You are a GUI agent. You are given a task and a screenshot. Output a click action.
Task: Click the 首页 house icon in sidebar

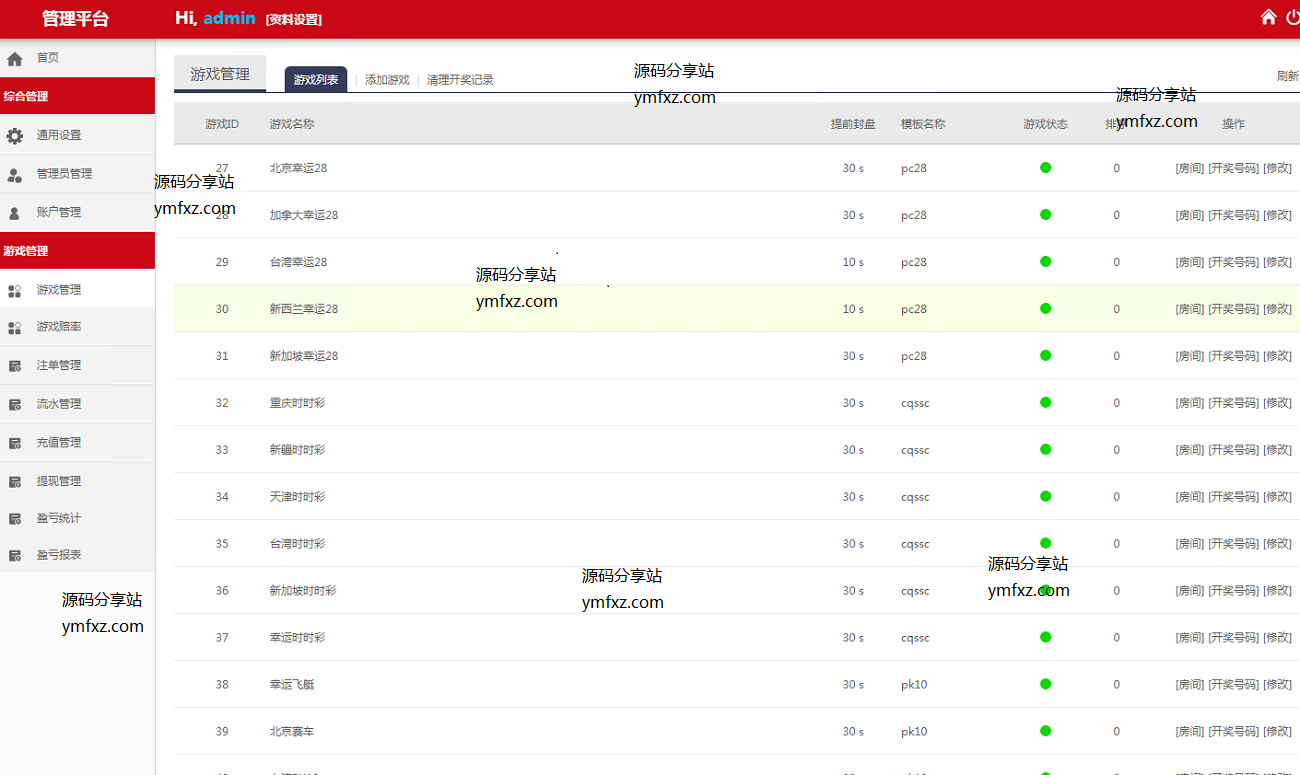pos(15,58)
